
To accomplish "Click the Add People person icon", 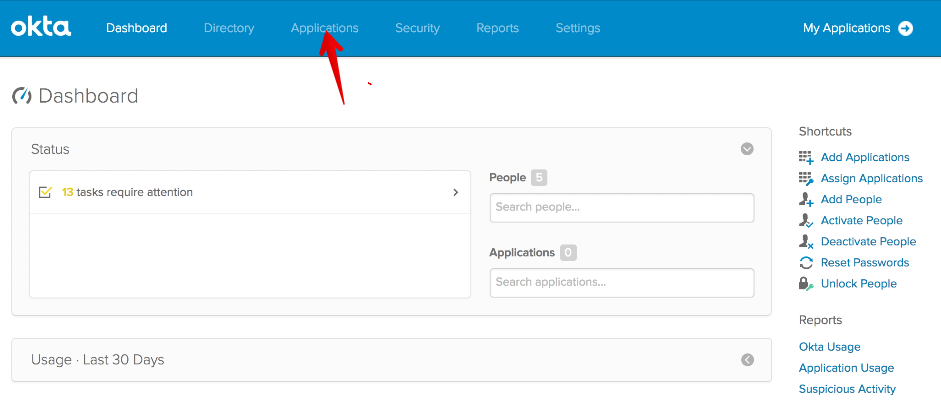I will [806, 200].
